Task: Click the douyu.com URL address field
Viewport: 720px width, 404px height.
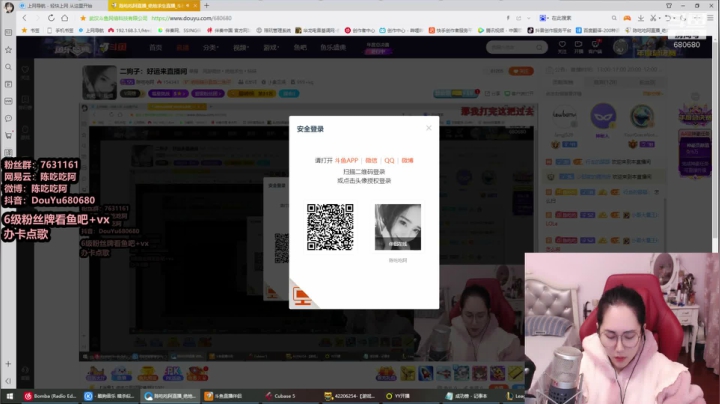Action: [191, 18]
